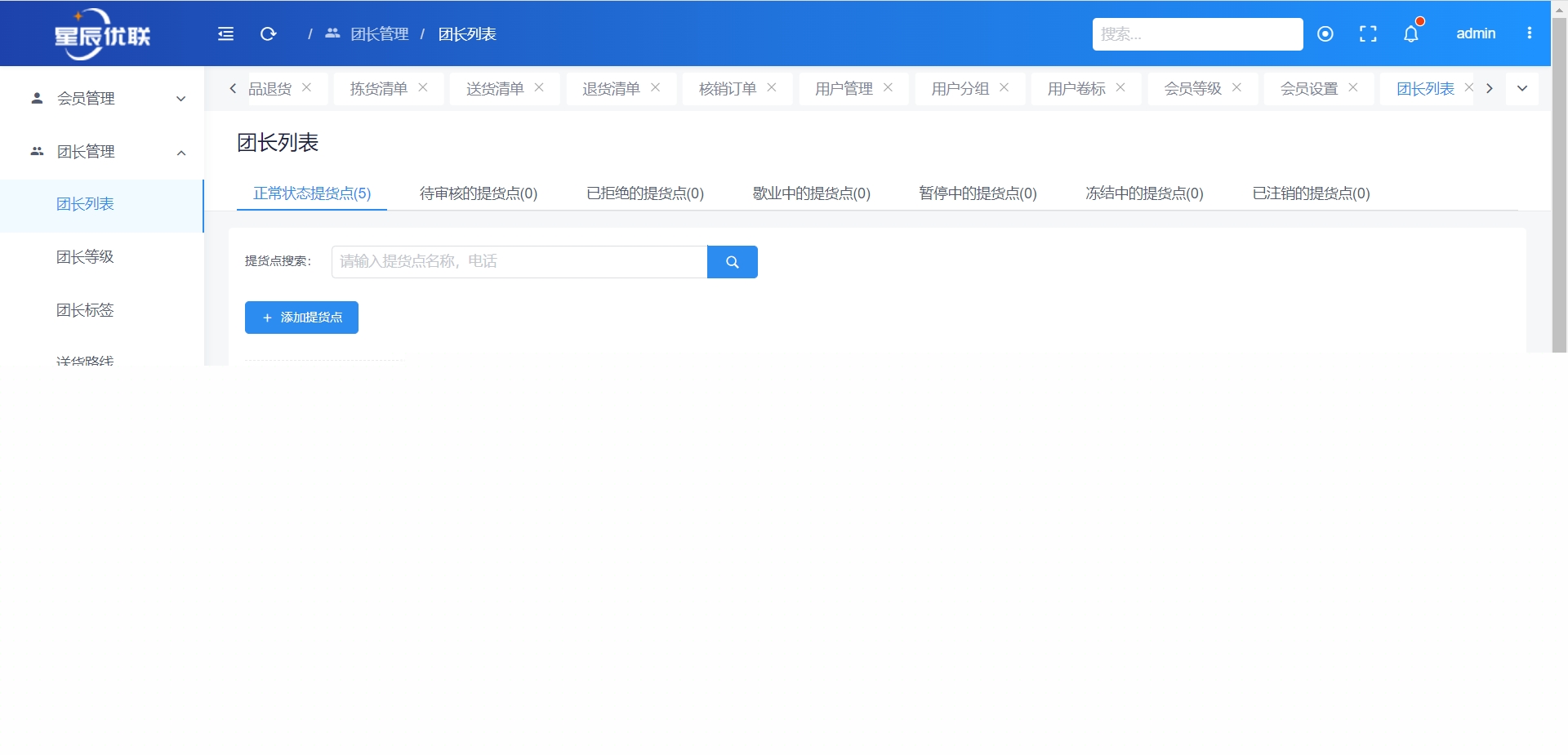Select the 冻结中的提货点(0) tab
The image size is (1568, 755).
coord(1144,193)
